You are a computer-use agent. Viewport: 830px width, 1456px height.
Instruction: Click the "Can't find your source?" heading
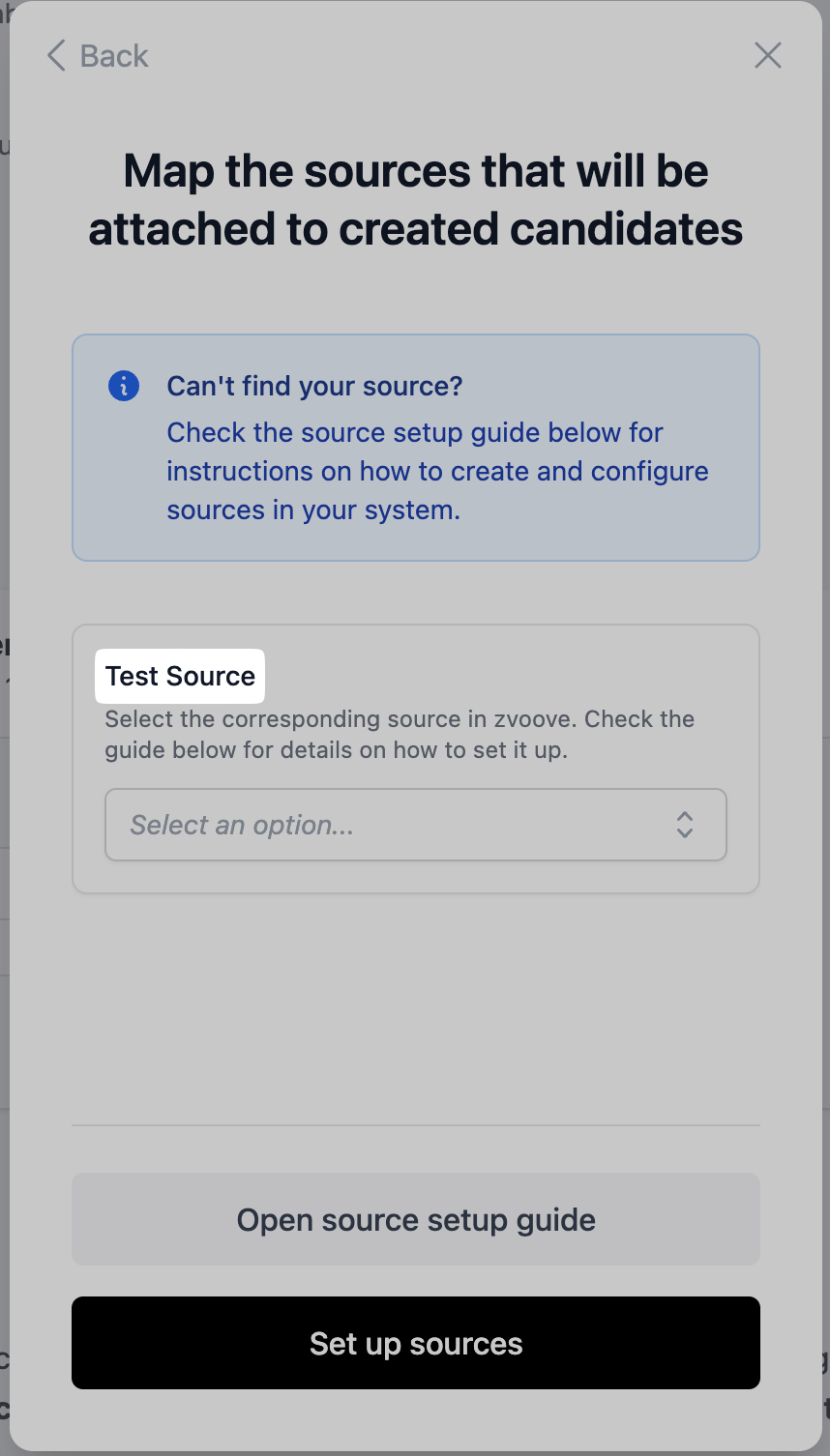[x=314, y=386]
